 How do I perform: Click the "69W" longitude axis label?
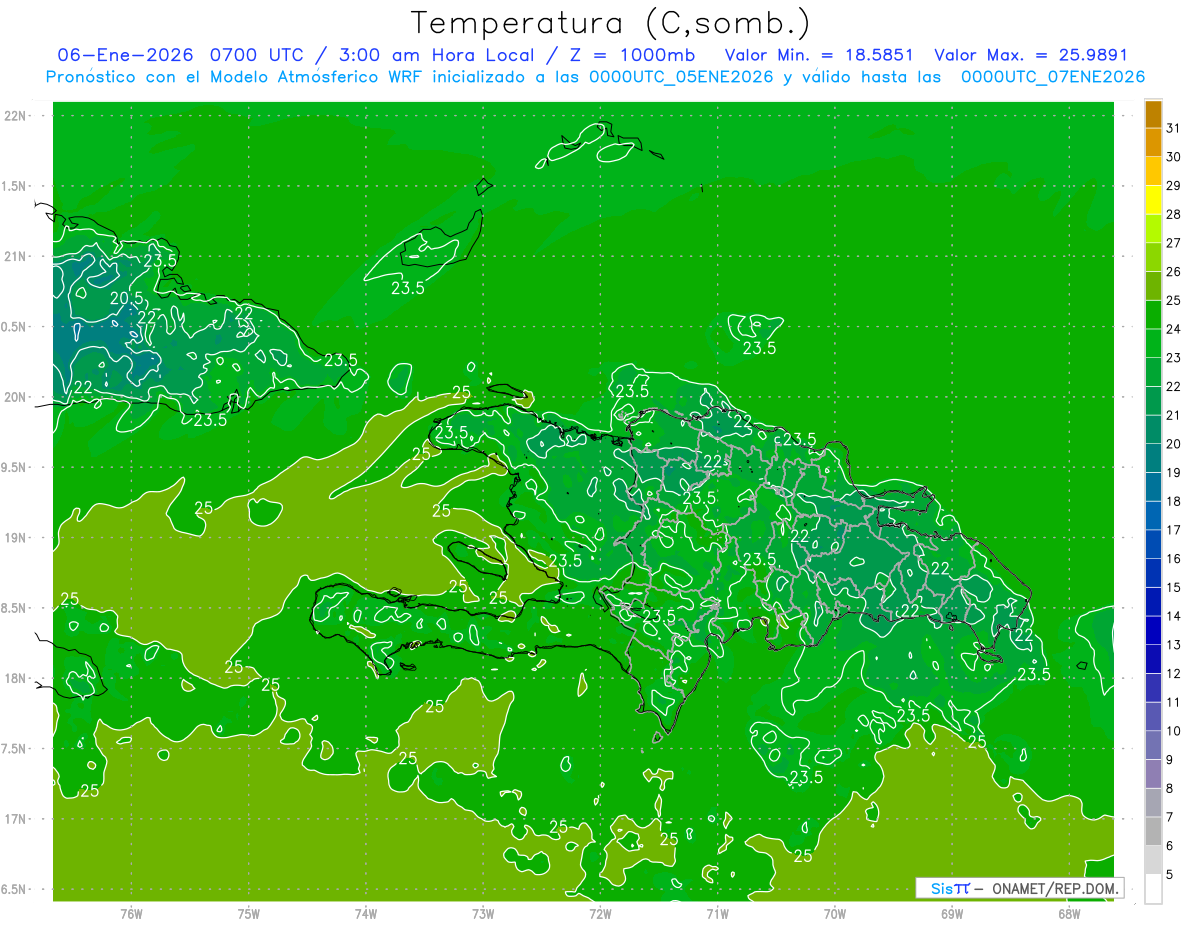coord(952,914)
